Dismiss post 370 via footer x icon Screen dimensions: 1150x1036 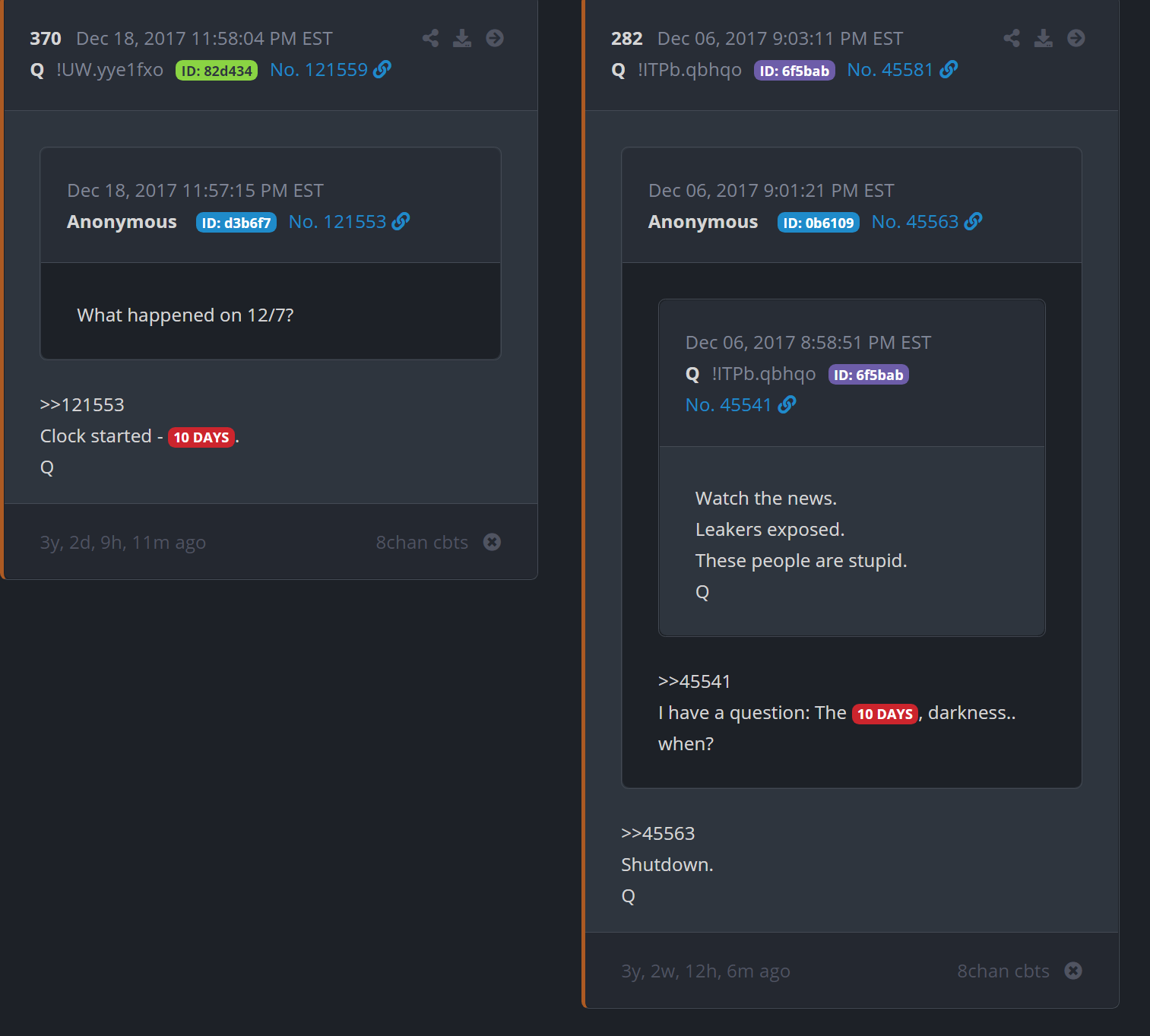click(492, 542)
